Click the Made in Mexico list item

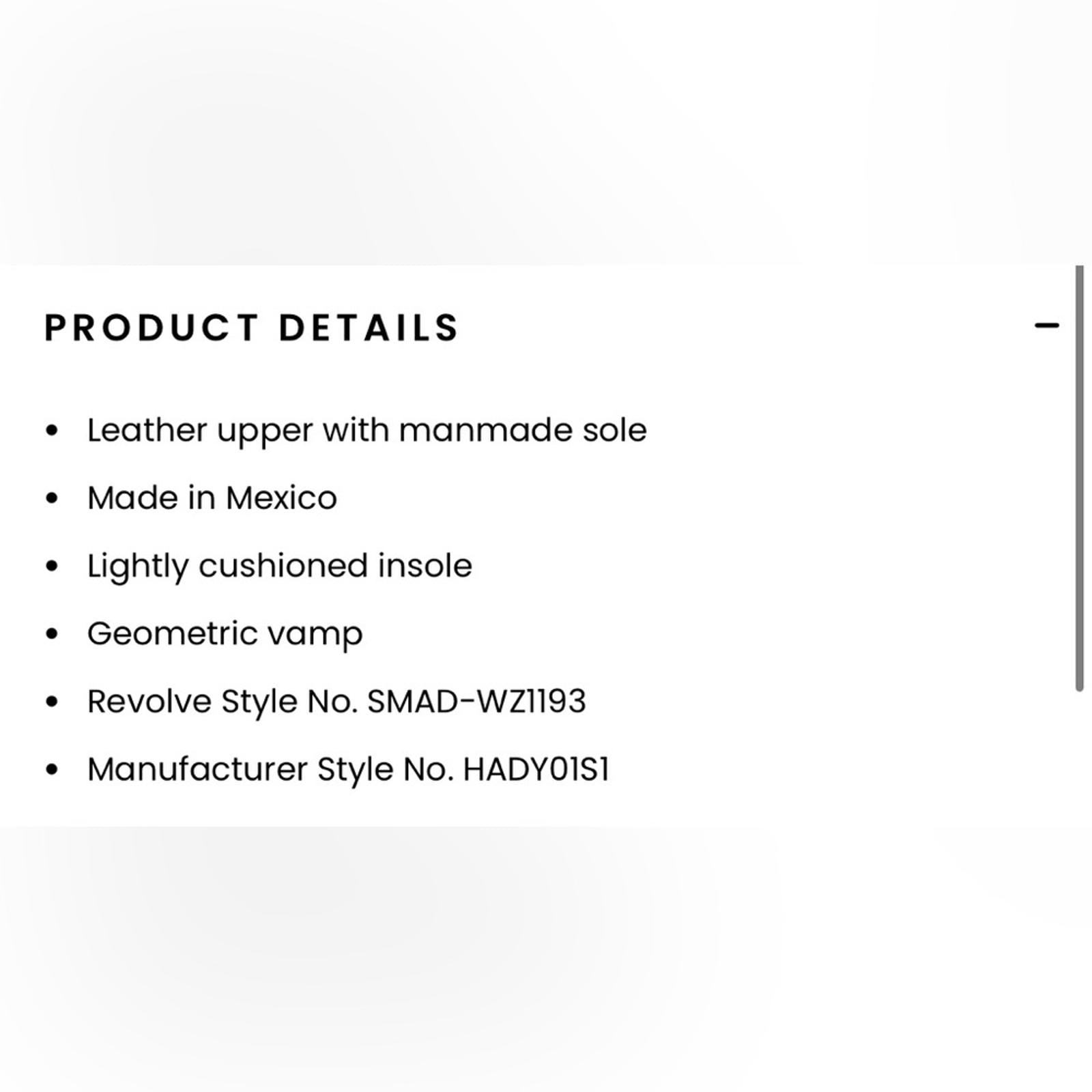point(212,497)
